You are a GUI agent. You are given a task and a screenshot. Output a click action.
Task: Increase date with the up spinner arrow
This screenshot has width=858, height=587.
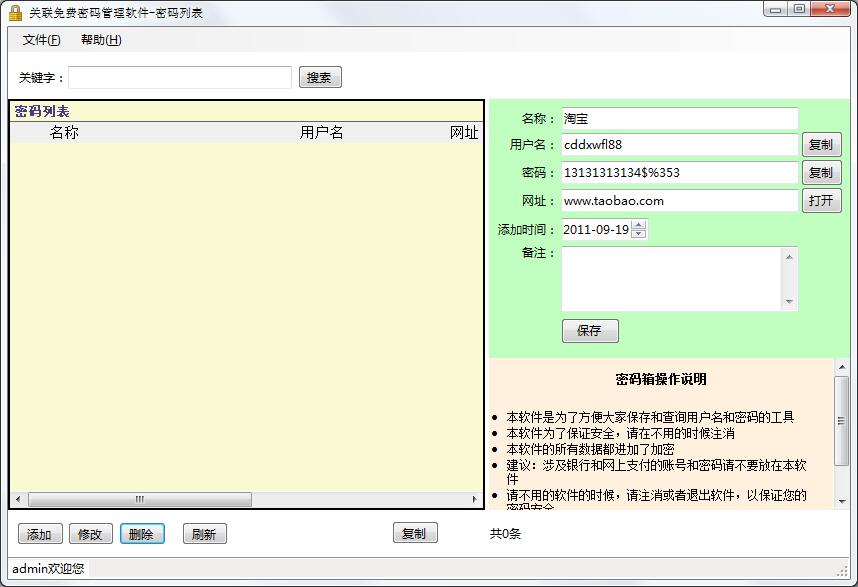pos(639,224)
